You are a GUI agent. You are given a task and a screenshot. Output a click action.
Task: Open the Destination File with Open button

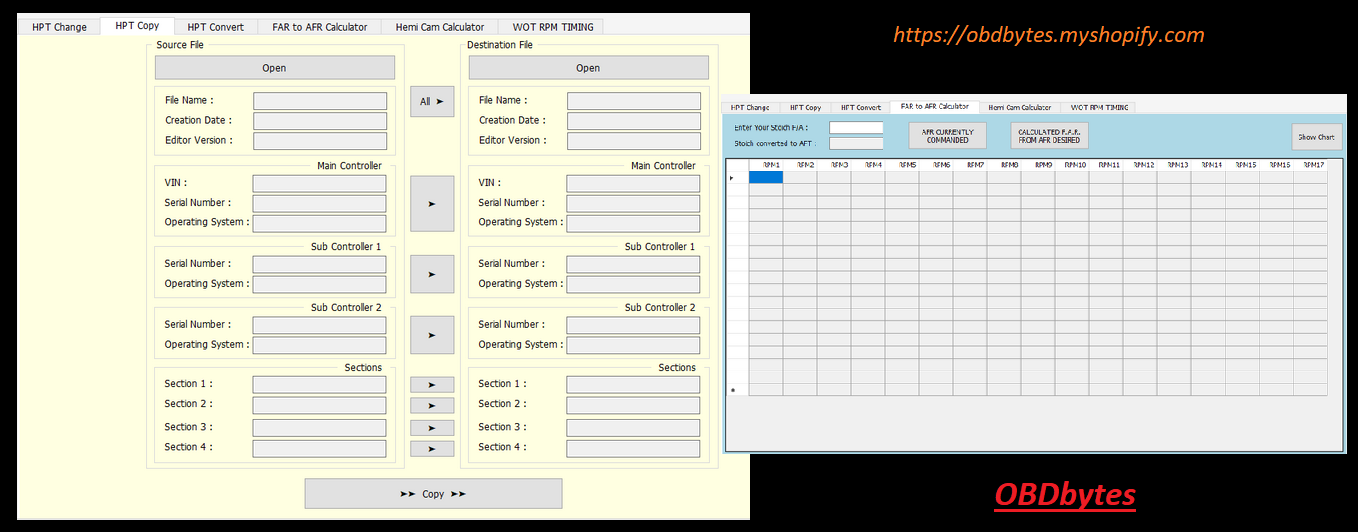[x=588, y=68]
